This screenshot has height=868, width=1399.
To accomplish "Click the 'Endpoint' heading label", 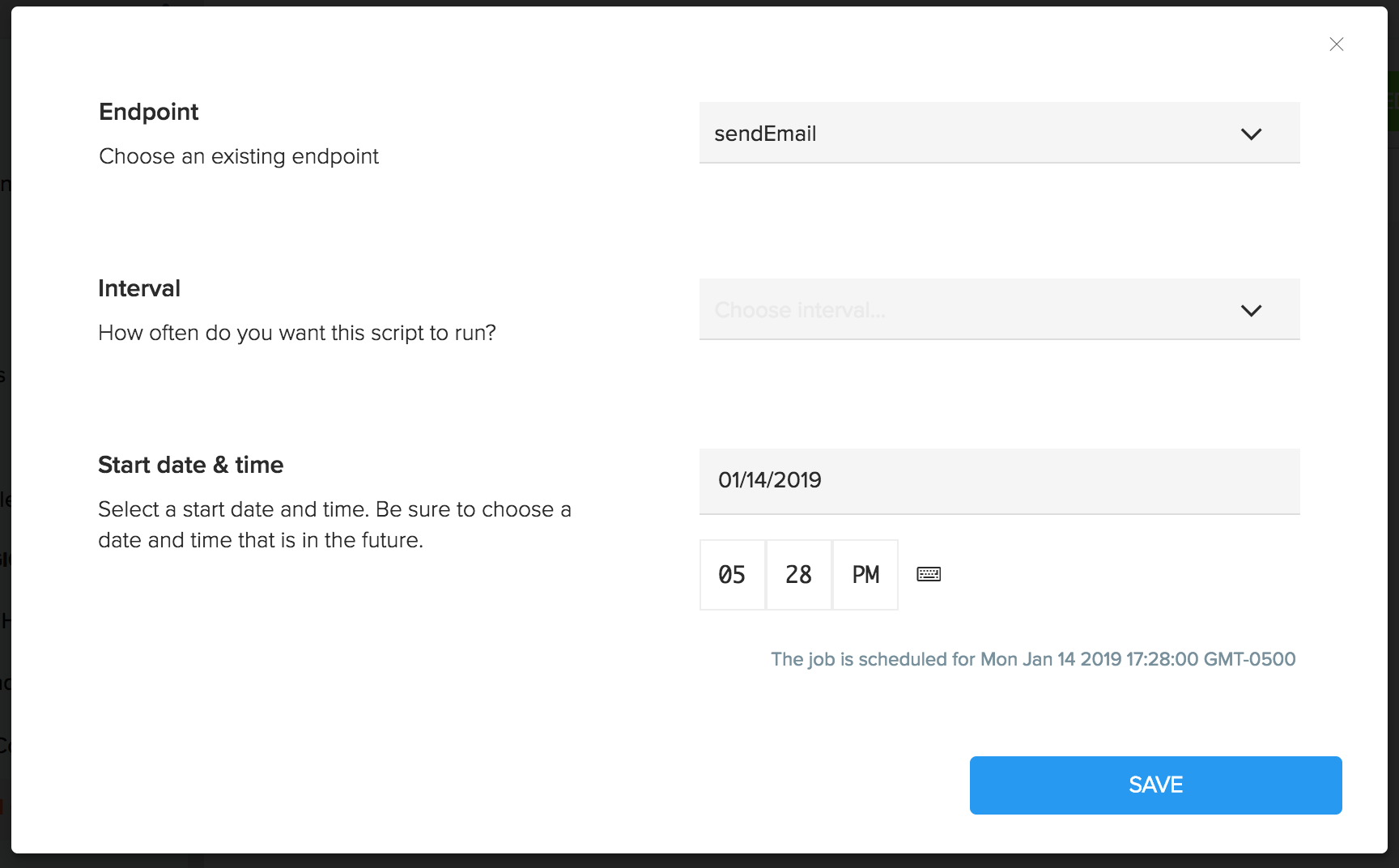I will pos(148,112).
